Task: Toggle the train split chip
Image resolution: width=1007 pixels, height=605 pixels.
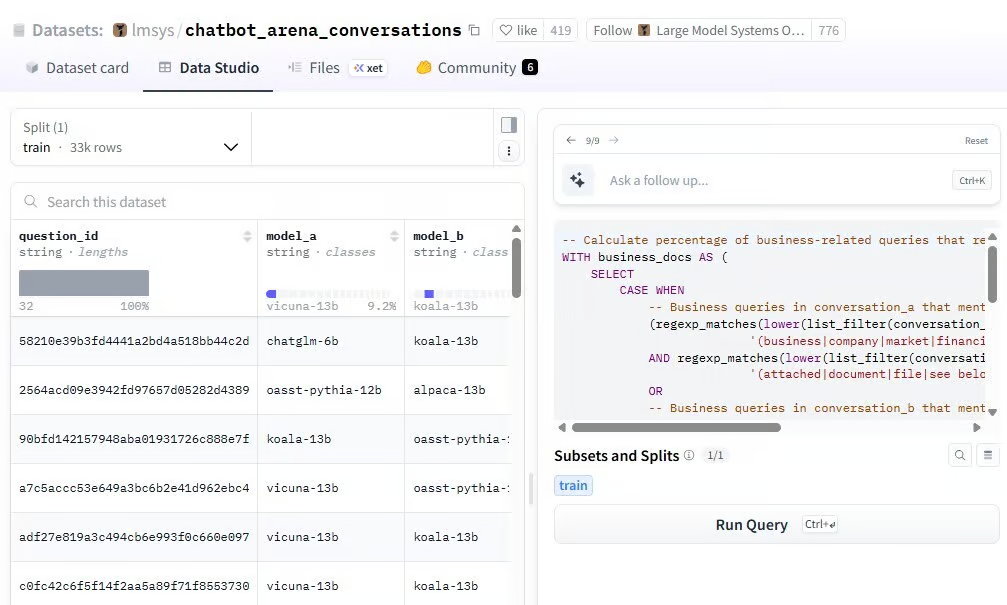Action: tap(573, 486)
